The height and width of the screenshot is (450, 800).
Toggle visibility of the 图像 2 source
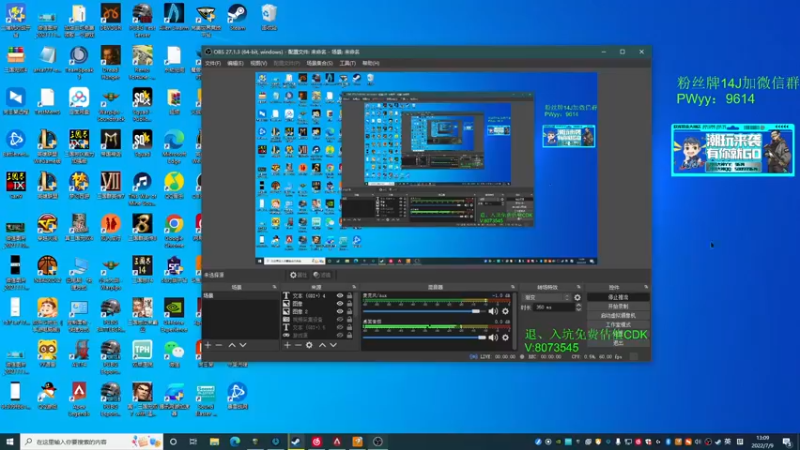coord(340,311)
